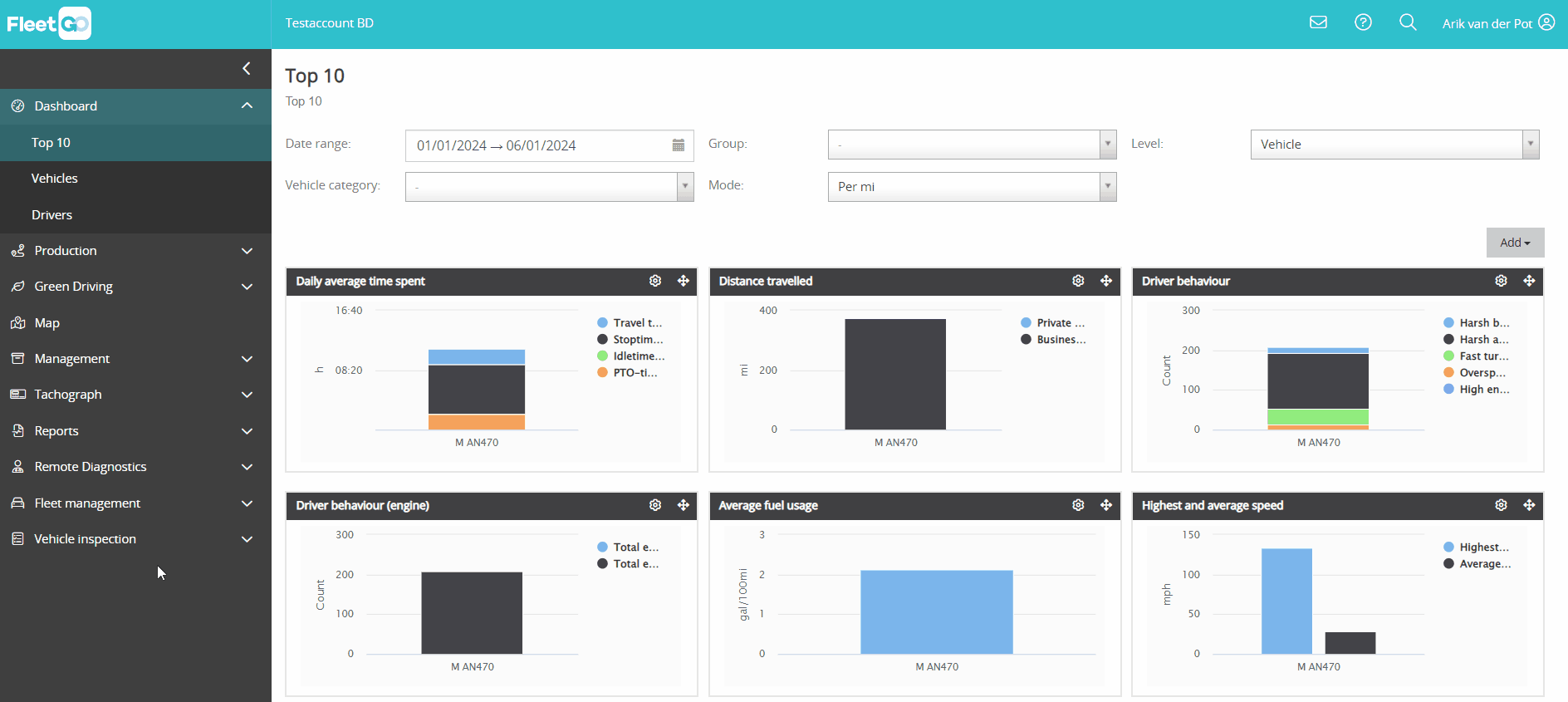Click move handle on Driver behaviour widget

pyautogui.click(x=1529, y=281)
